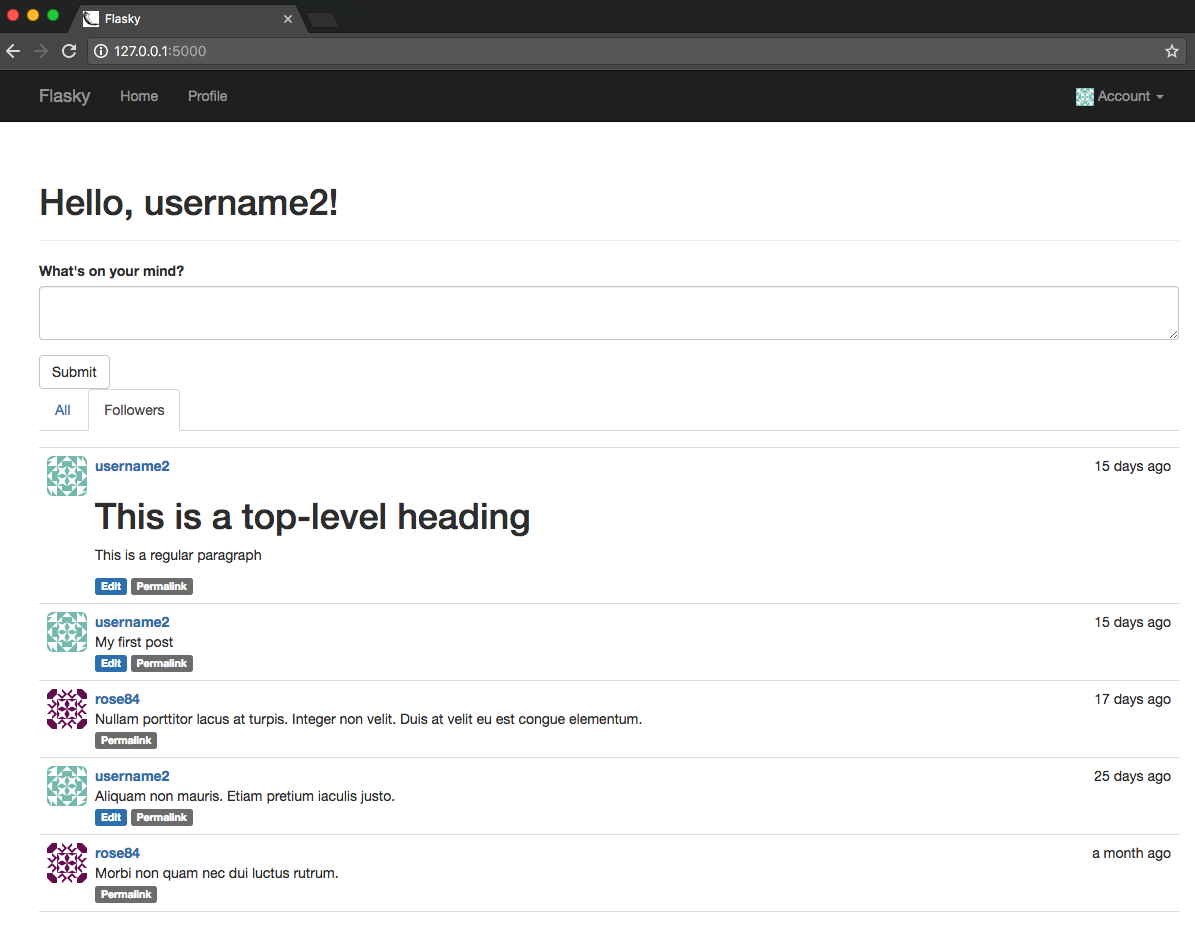The width and height of the screenshot is (1195, 928).
Task: Go to Profile in the navbar
Action: (x=207, y=96)
